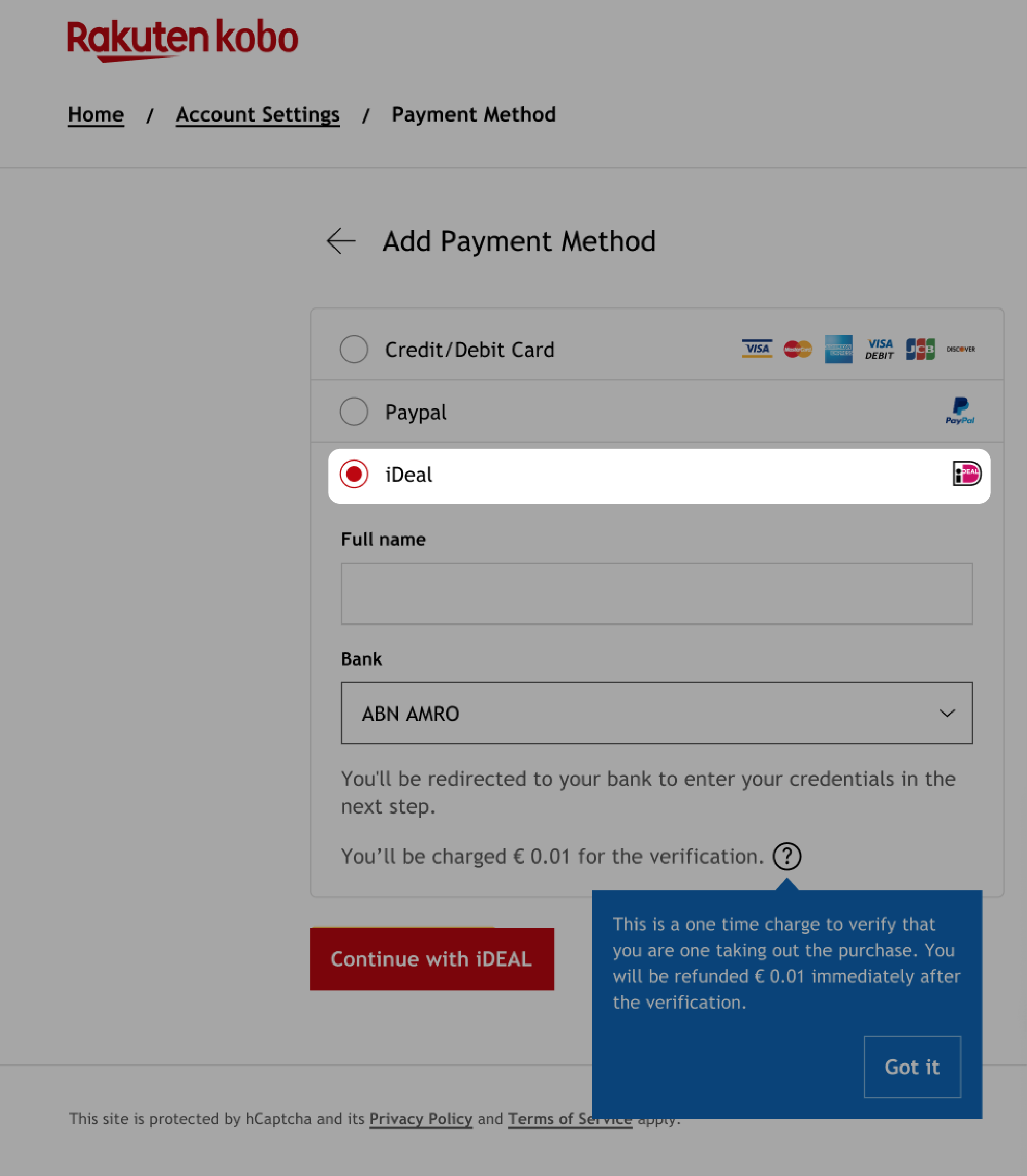Select the iDeal radio button

pos(355,474)
